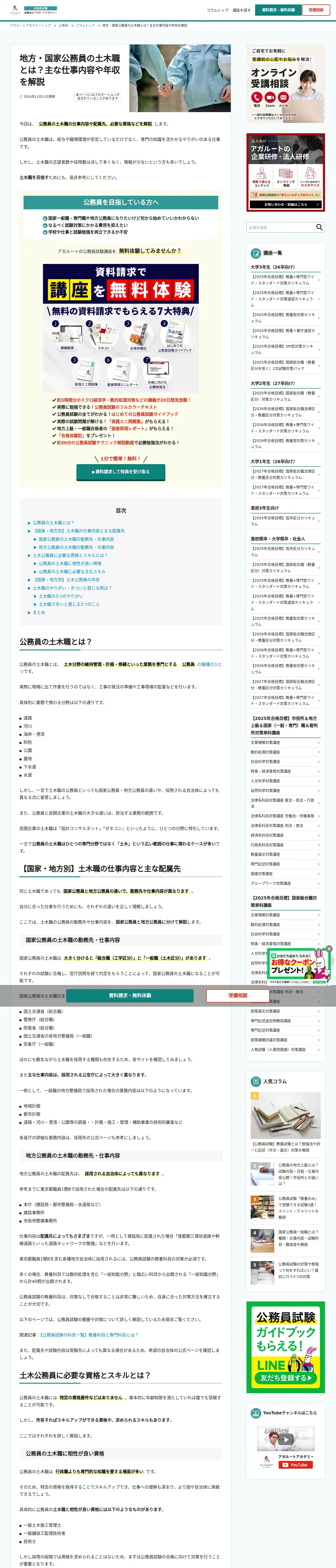Open popular column 公務員の地方上級とは？
The height and width of the screenshot is (1568, 336).
pyautogui.click(x=285, y=1175)
